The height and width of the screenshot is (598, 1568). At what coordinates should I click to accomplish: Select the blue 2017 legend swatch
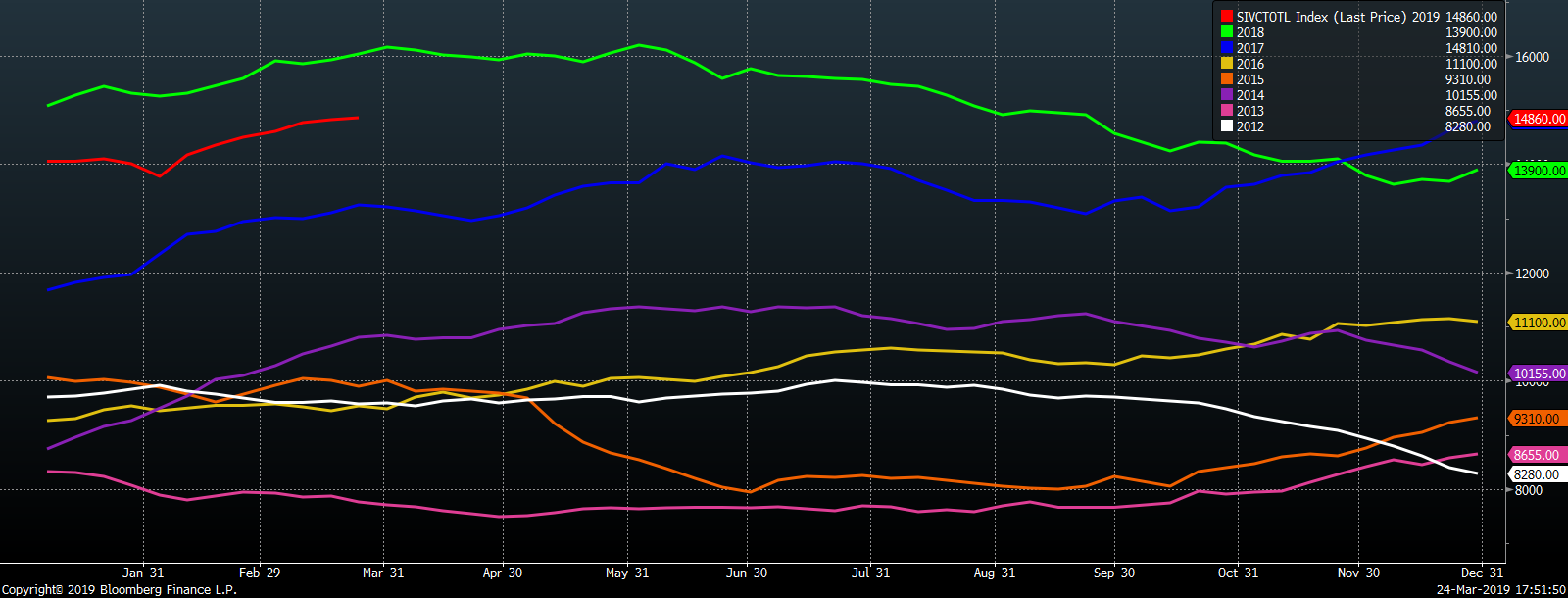pyautogui.click(x=1226, y=48)
